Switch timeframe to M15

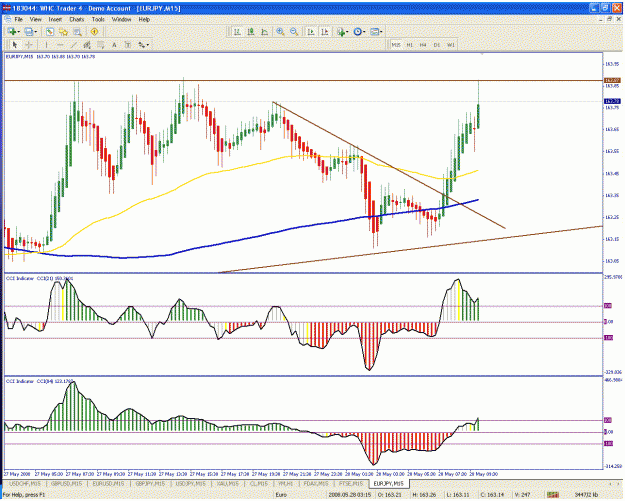396,45
